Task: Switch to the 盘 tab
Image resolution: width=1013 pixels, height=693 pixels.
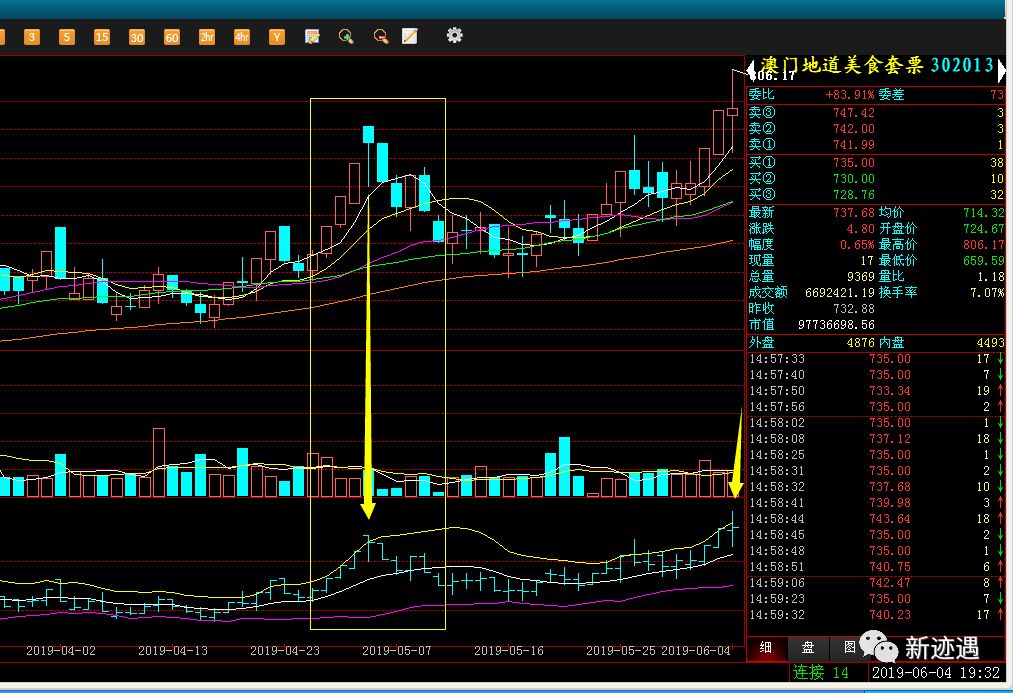Action: [x=808, y=648]
